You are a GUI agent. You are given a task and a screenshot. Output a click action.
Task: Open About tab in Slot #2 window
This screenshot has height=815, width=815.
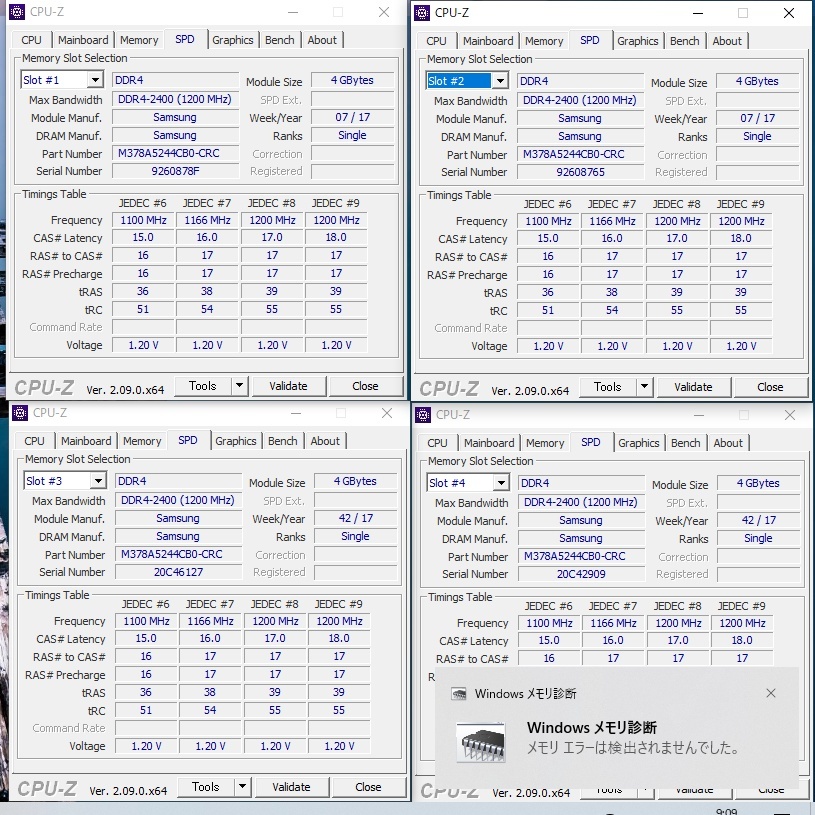(727, 41)
